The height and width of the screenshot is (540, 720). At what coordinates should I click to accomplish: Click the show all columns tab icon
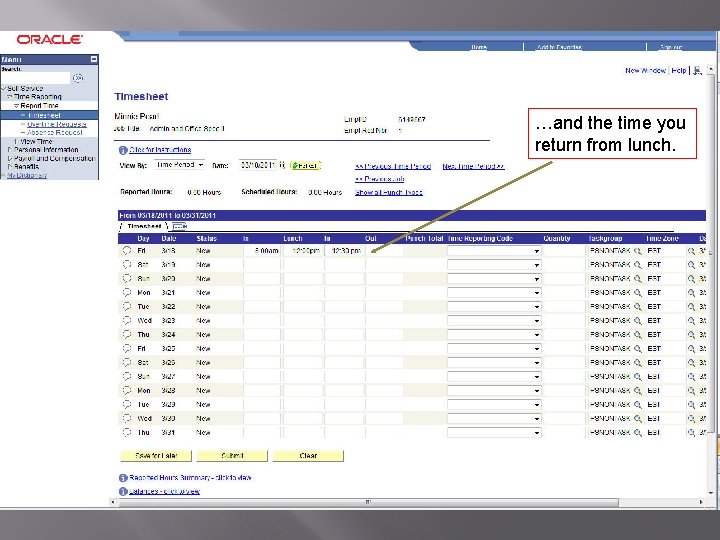(x=180, y=226)
